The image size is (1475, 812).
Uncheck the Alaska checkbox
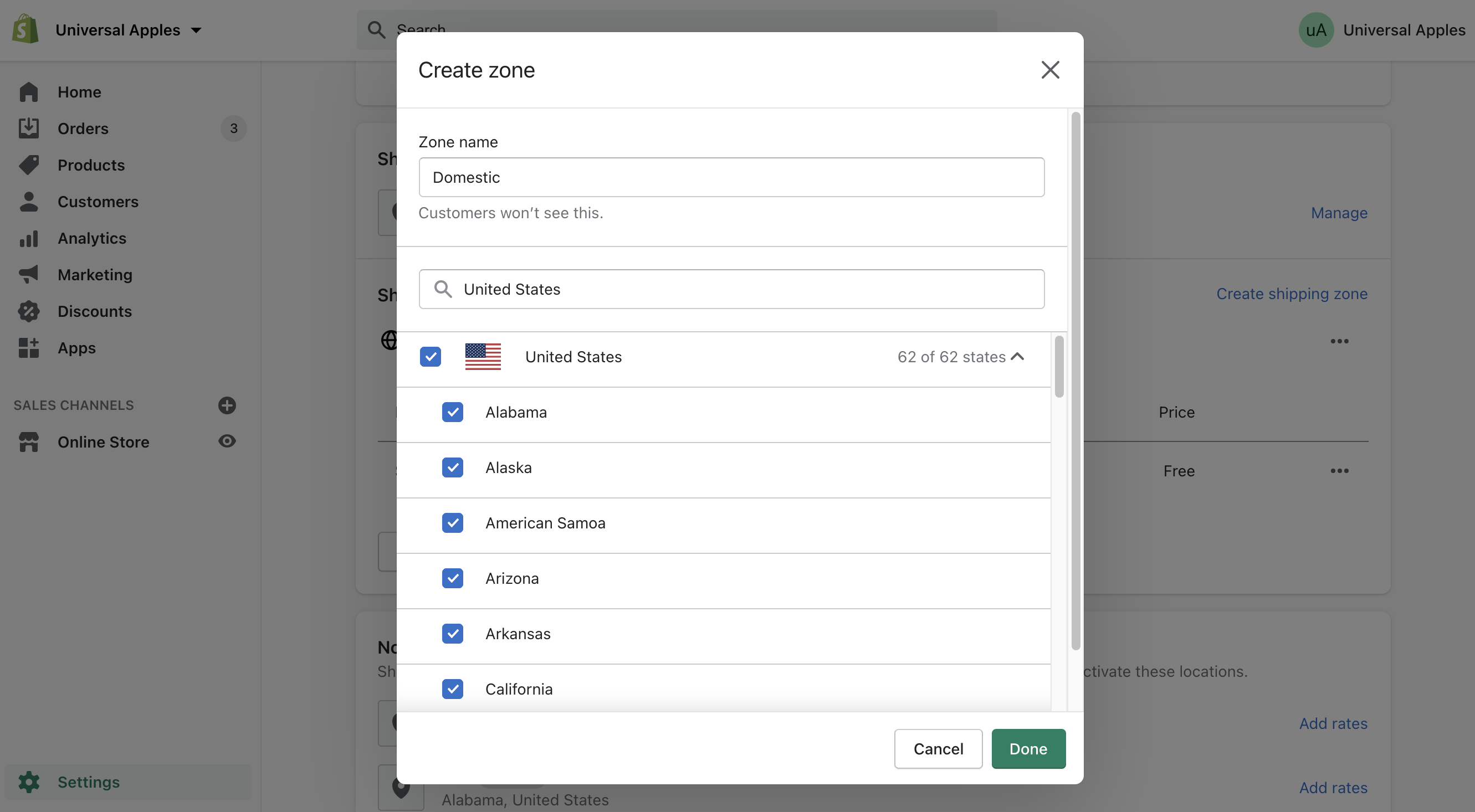tap(452, 467)
